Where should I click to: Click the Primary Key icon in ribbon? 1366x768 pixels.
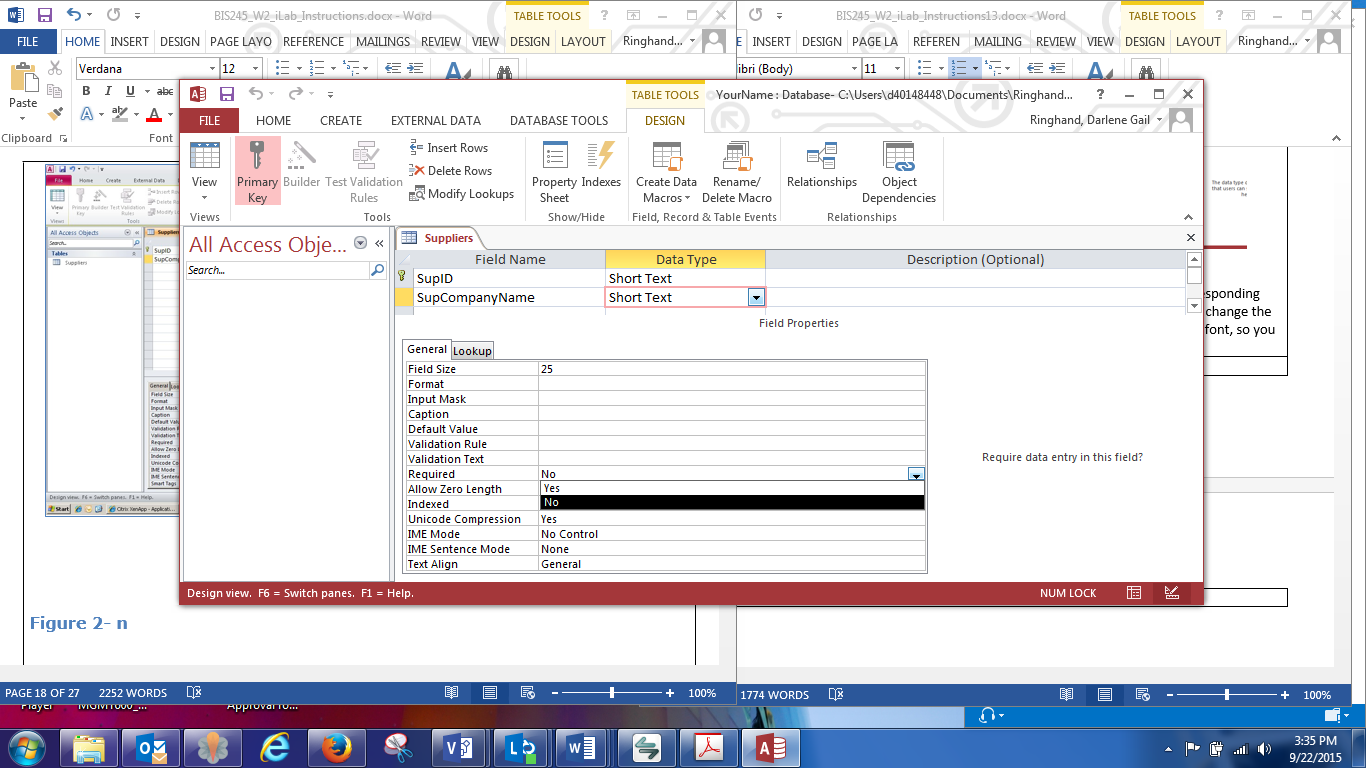257,170
